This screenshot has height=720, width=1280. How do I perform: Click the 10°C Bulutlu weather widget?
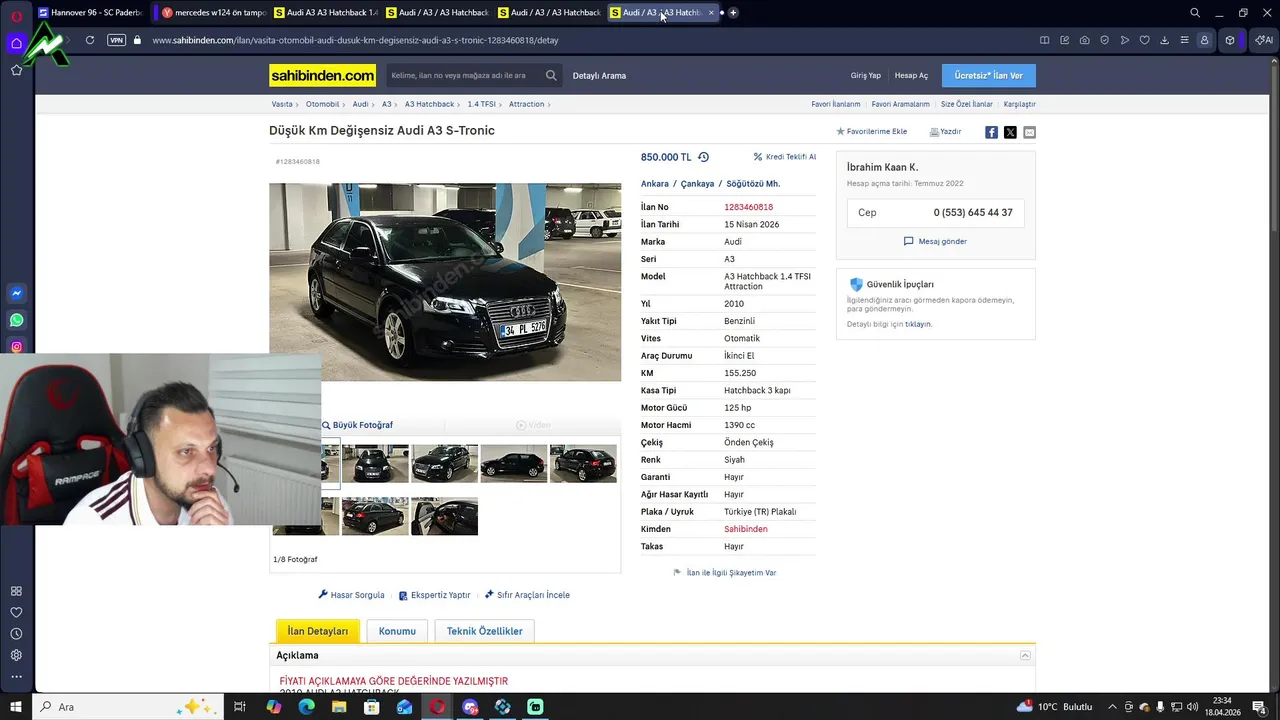pyautogui.click(x=1055, y=707)
